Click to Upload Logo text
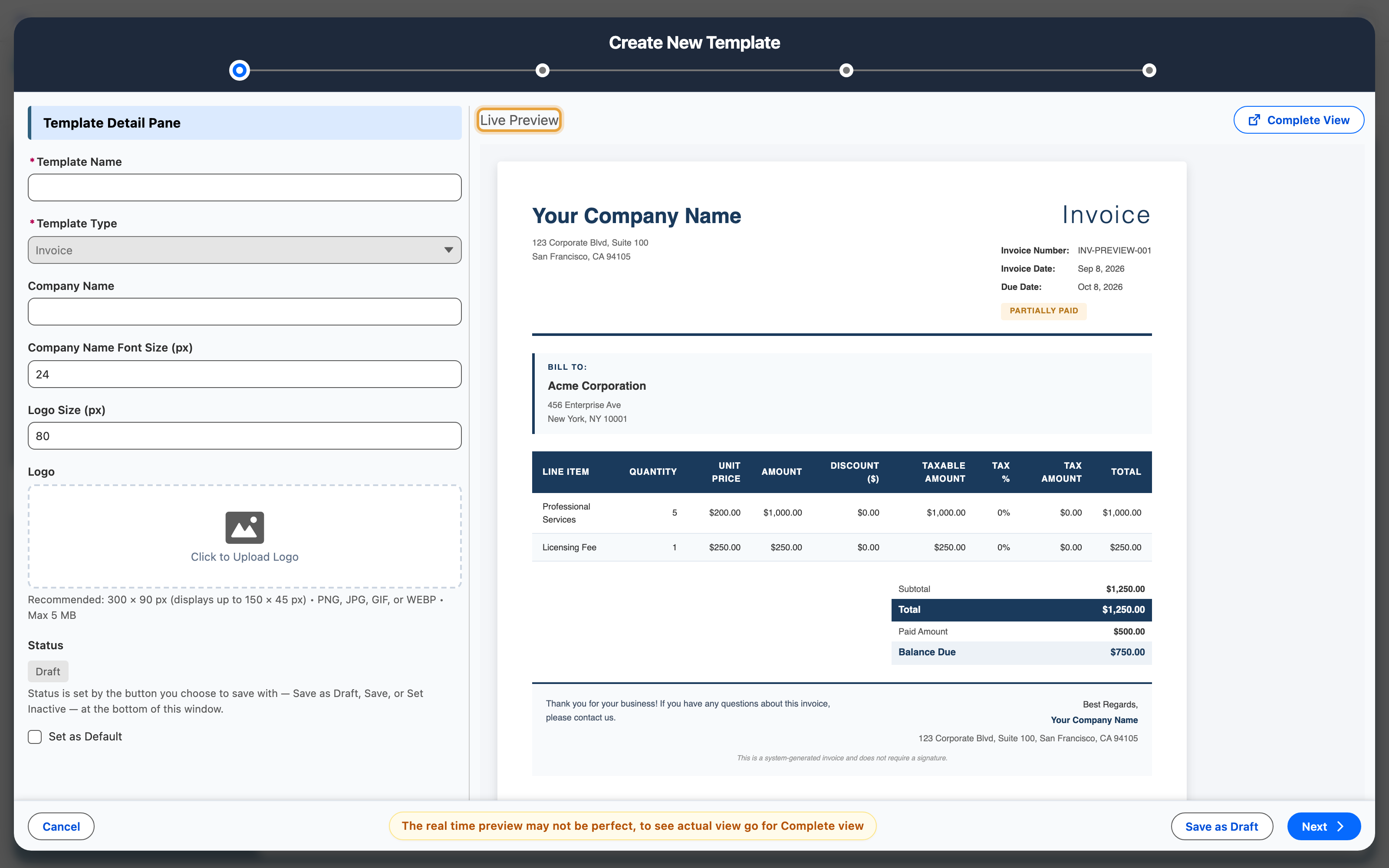This screenshot has height=868, width=1389. 244,557
